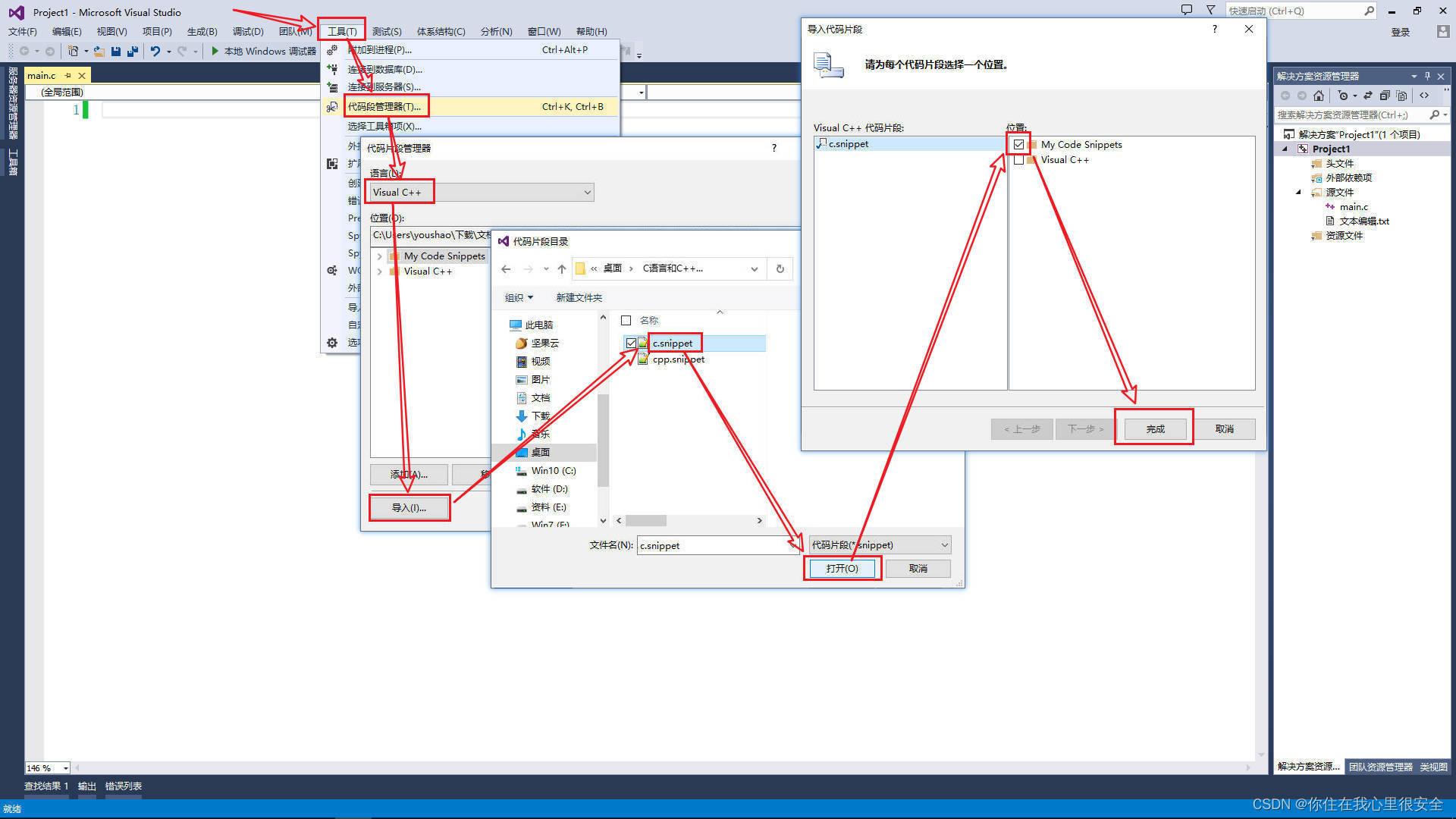The image size is (1456, 819).
Task: Click the Show All Files icon in Solution Explorer
Action: (x=1401, y=96)
